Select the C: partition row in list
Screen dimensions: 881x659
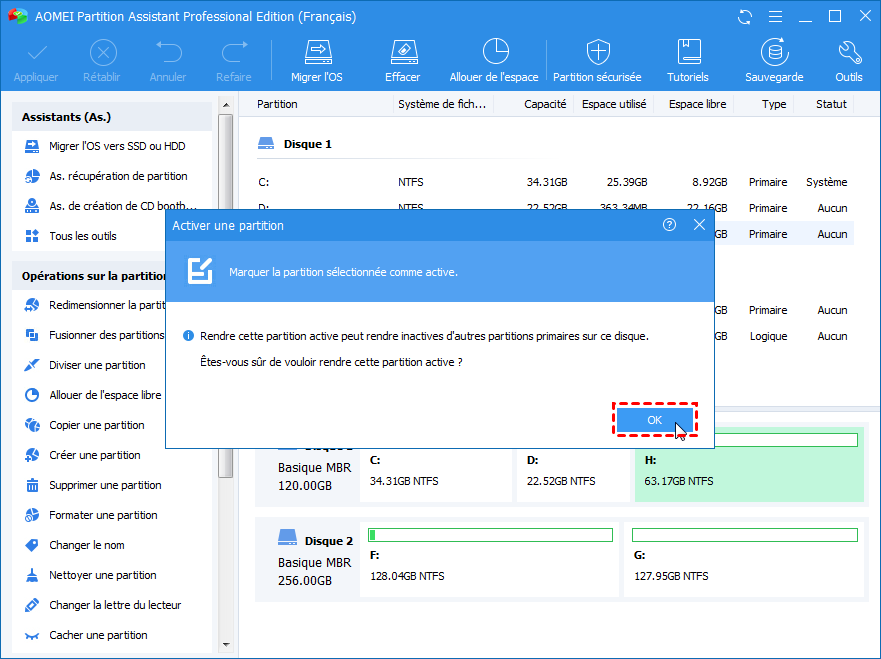[x=553, y=182]
